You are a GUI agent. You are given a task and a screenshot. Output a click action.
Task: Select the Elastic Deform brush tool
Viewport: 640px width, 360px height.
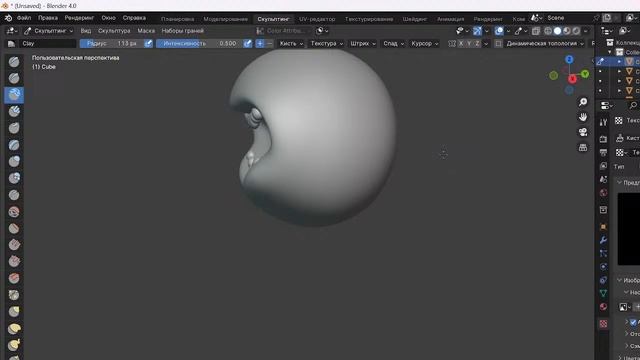coord(14,328)
